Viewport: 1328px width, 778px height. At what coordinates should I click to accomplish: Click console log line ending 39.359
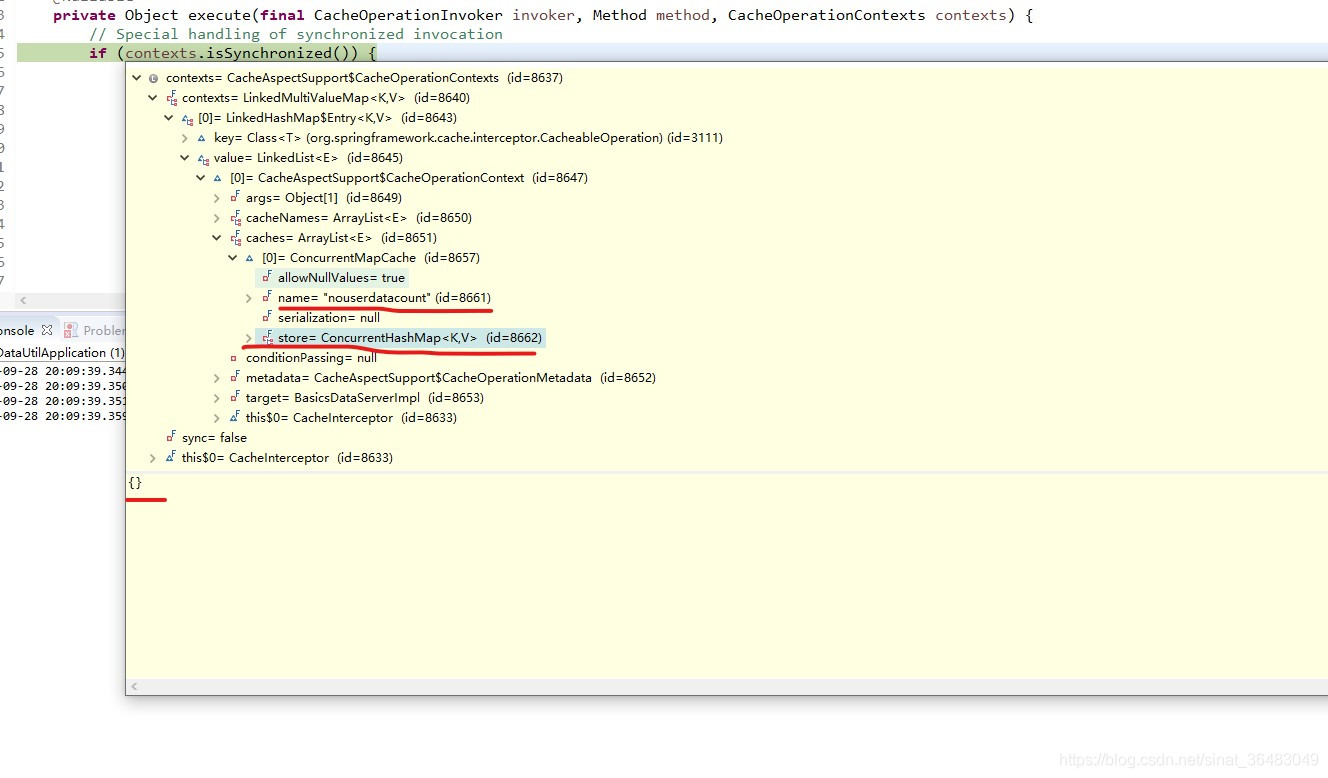coord(63,416)
